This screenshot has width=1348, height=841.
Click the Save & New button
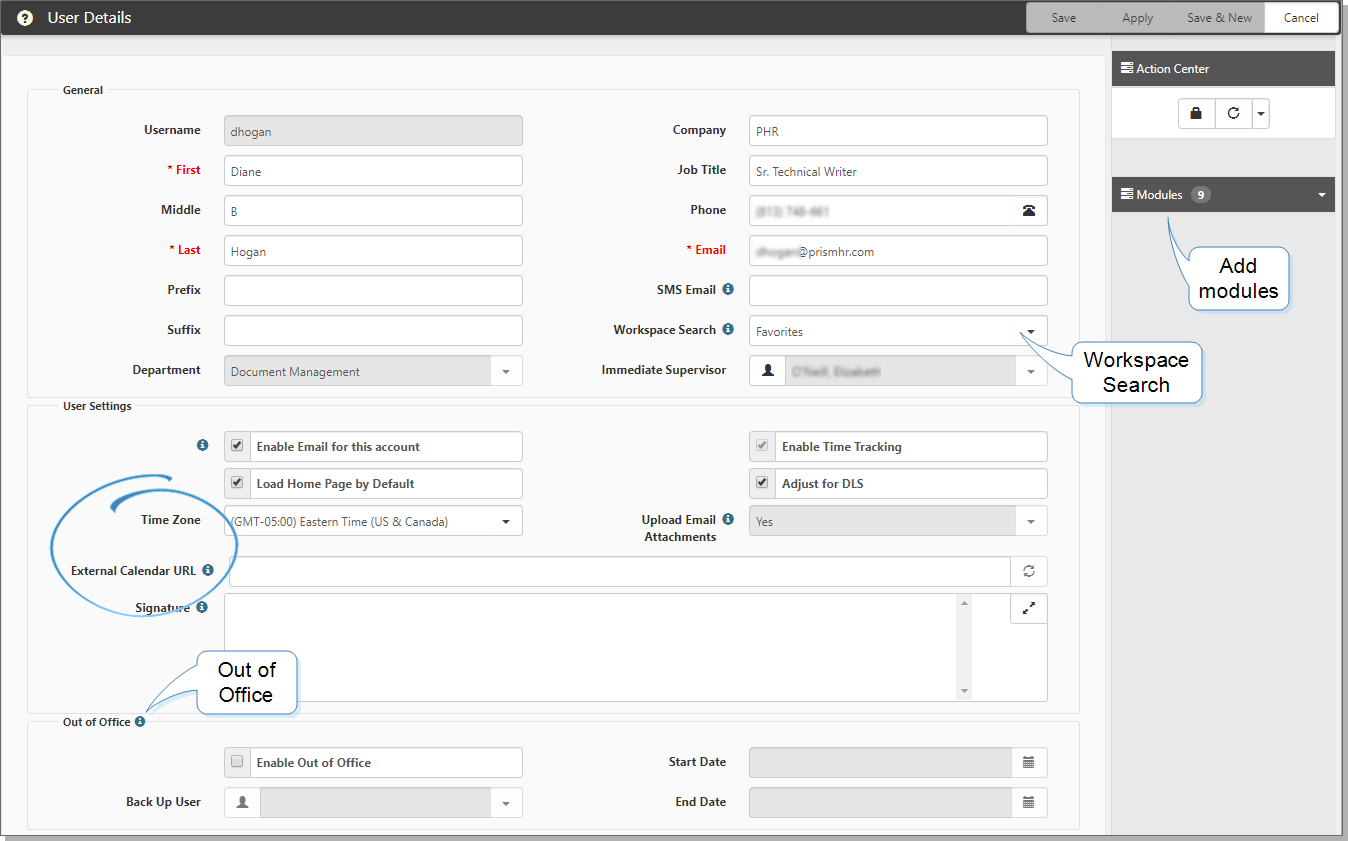coord(1219,18)
